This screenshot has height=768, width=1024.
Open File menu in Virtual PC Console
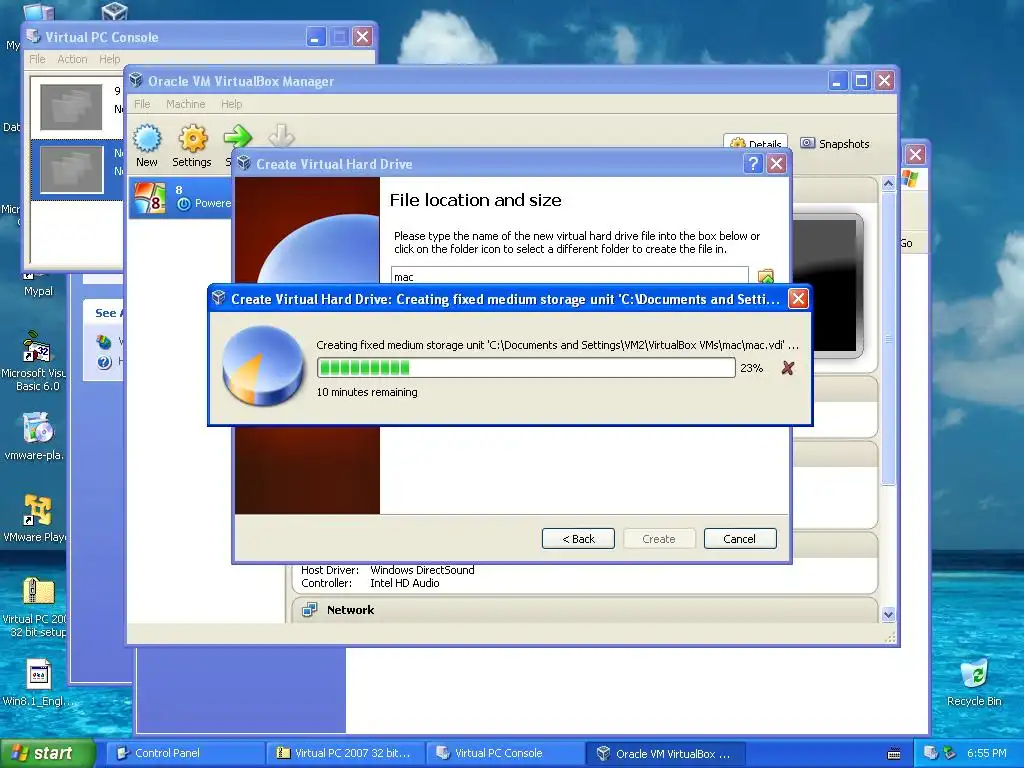[x=37, y=59]
